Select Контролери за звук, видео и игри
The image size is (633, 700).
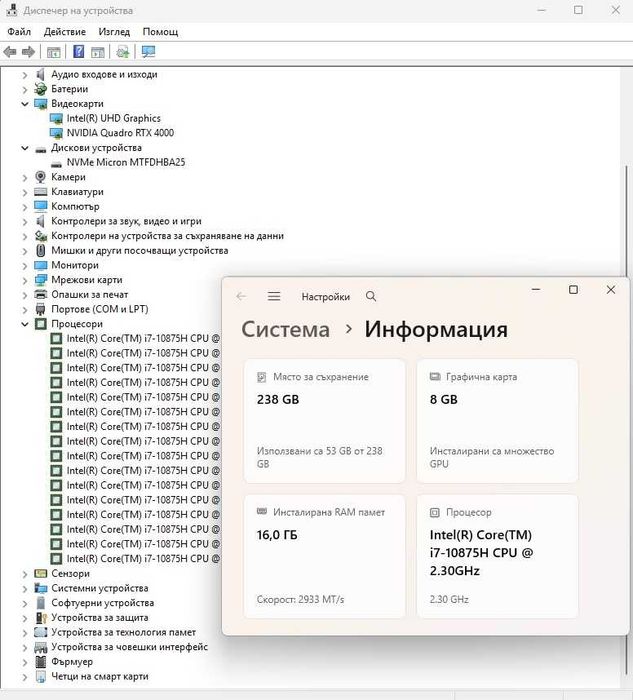coord(126,221)
